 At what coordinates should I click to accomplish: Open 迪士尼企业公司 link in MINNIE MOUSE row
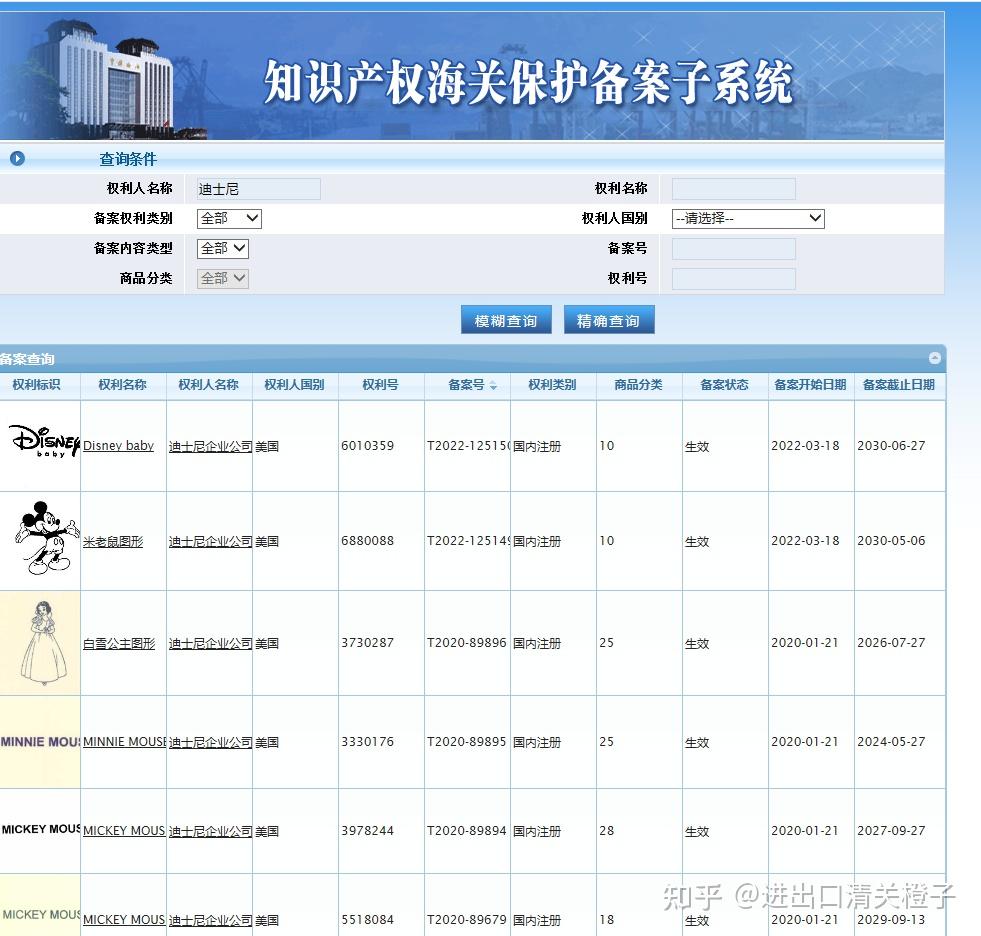tap(210, 742)
